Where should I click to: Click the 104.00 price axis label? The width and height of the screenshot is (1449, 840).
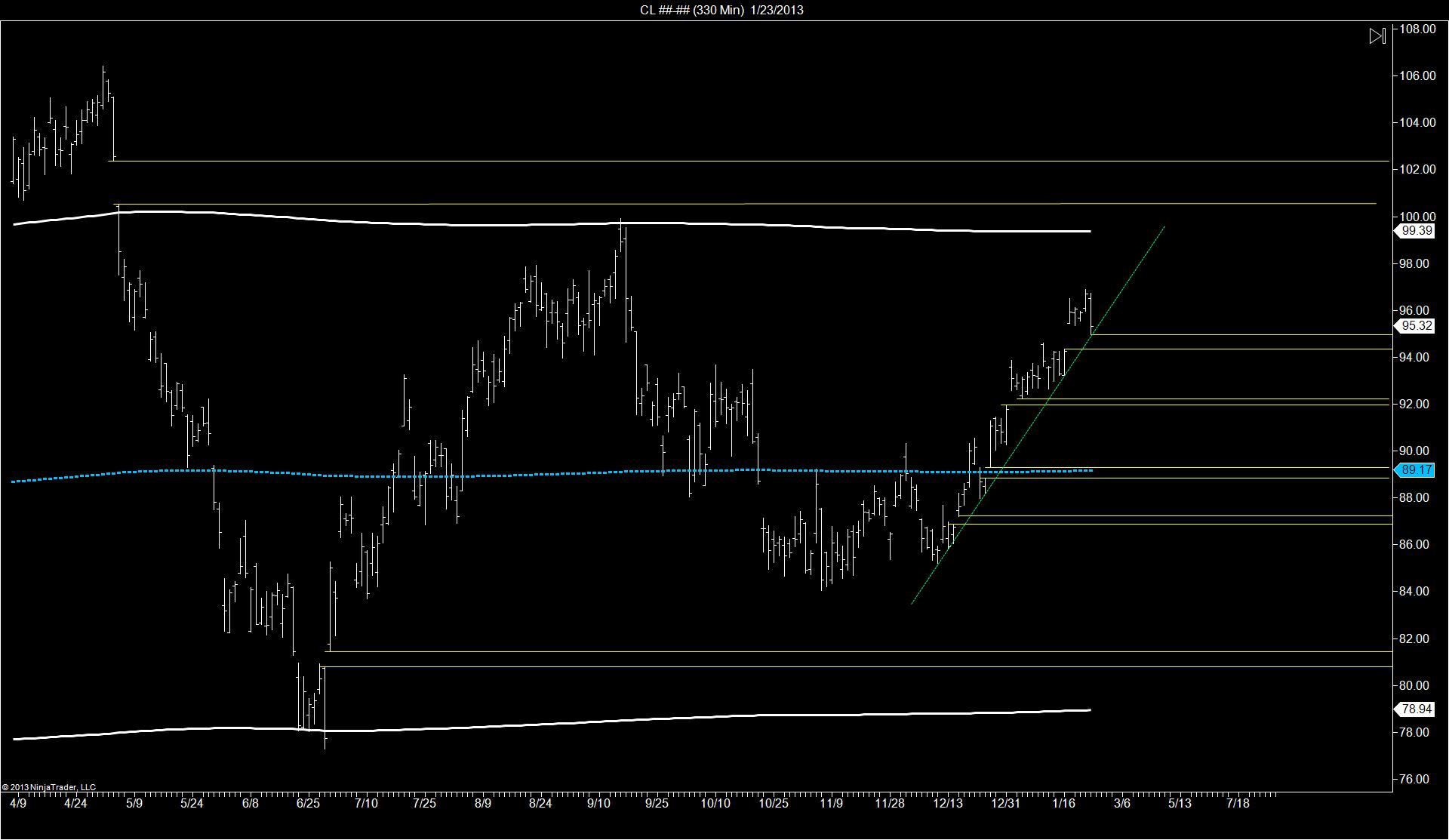(1418, 122)
